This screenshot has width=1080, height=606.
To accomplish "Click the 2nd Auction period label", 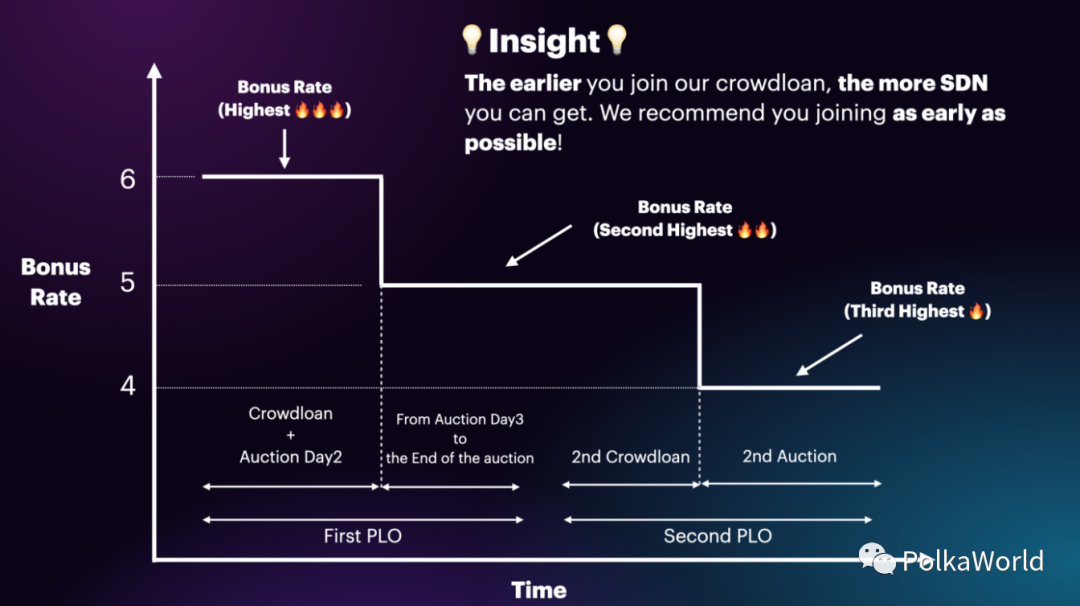I will pyautogui.click(x=789, y=457).
